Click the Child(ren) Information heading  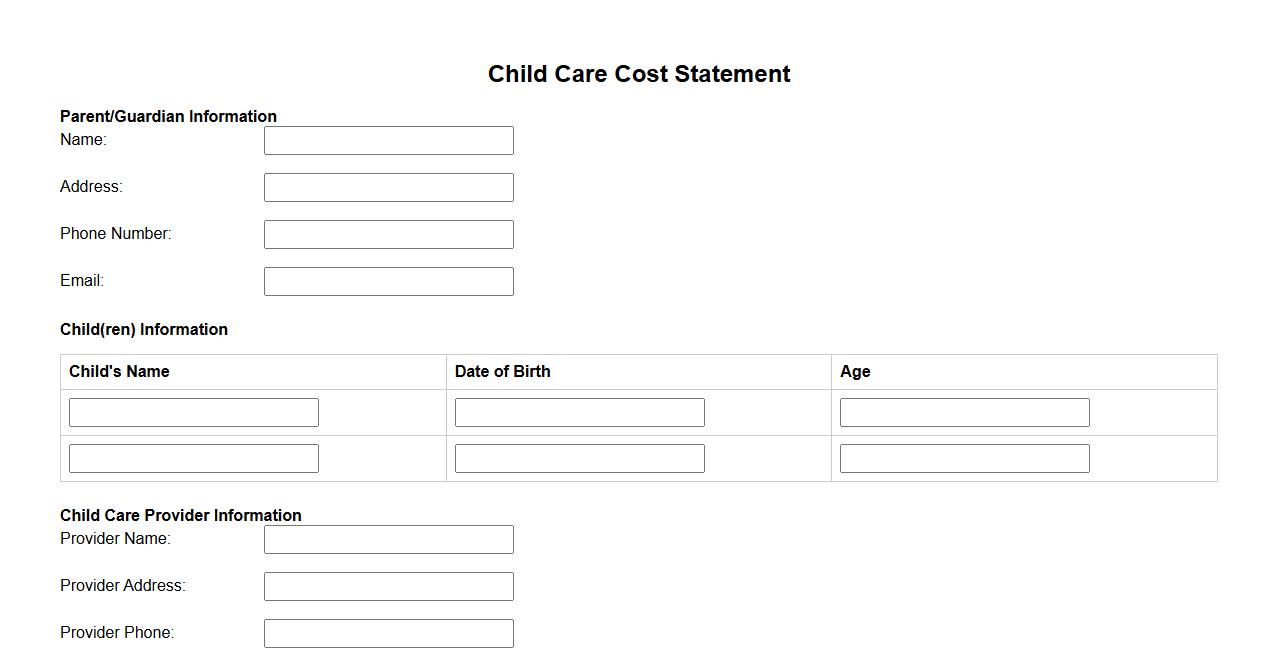[144, 329]
